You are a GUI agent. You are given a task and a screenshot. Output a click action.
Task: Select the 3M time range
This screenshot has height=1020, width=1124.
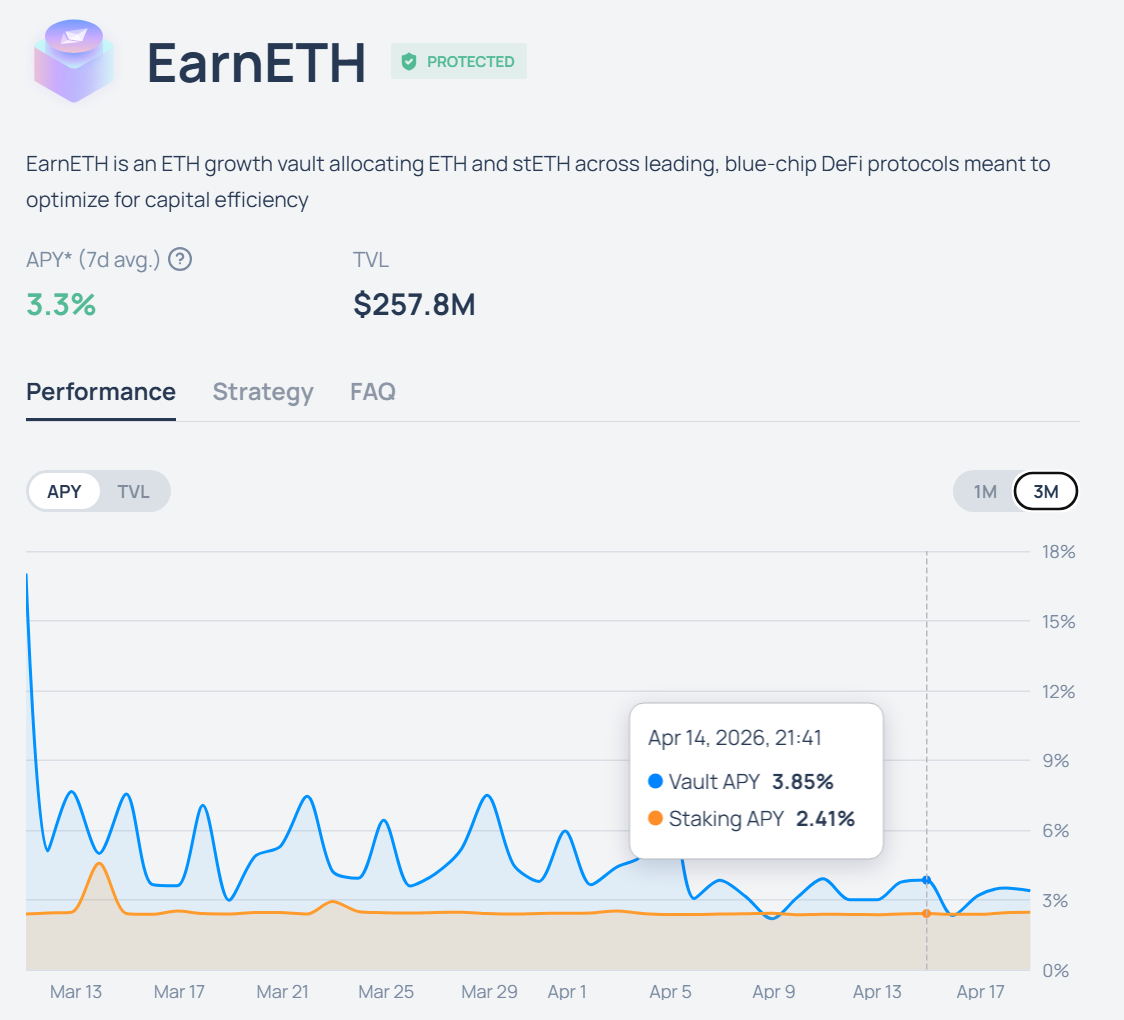[x=1045, y=491]
